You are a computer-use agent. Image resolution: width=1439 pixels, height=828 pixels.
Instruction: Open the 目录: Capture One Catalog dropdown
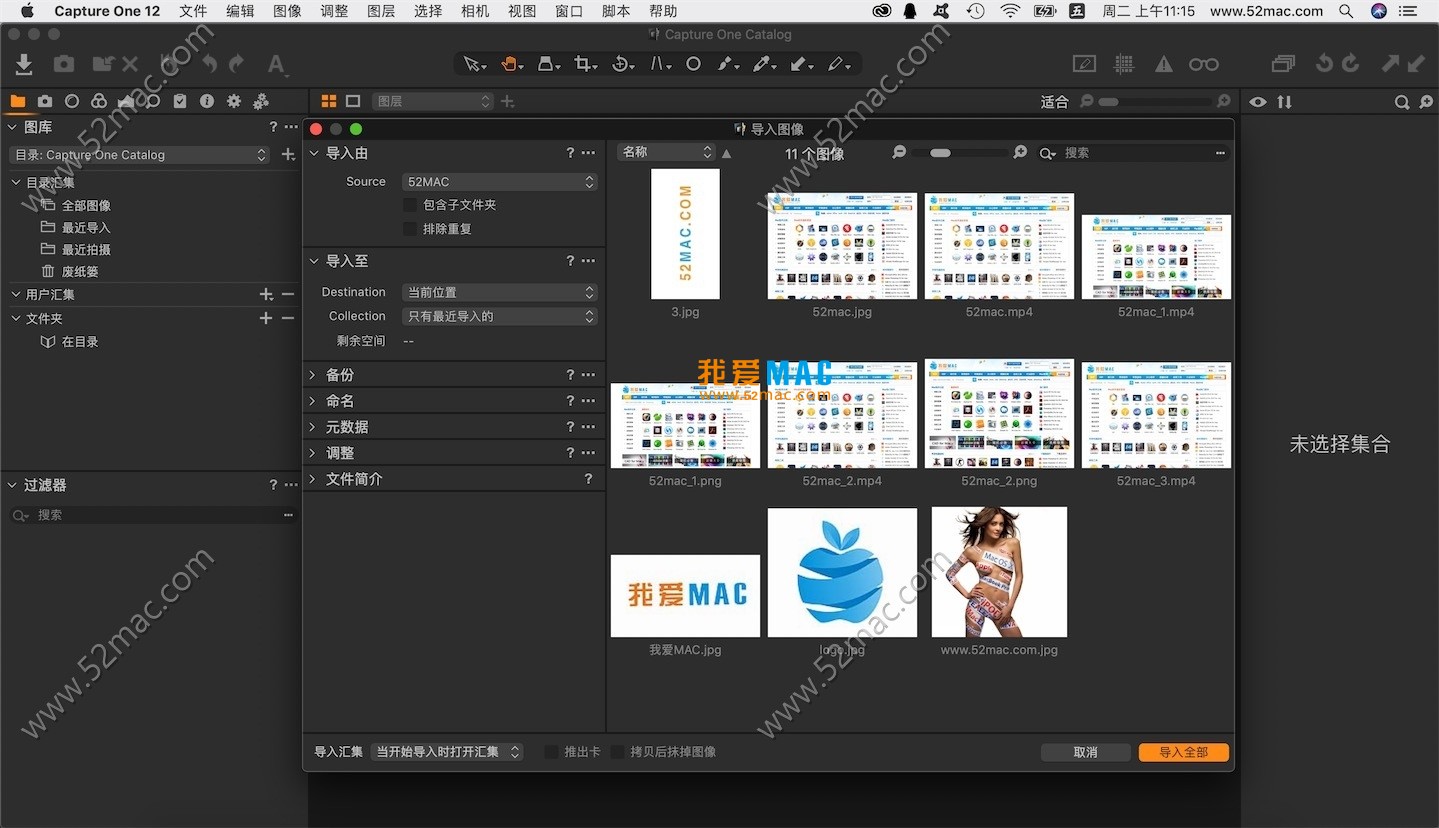pyautogui.click(x=139, y=155)
